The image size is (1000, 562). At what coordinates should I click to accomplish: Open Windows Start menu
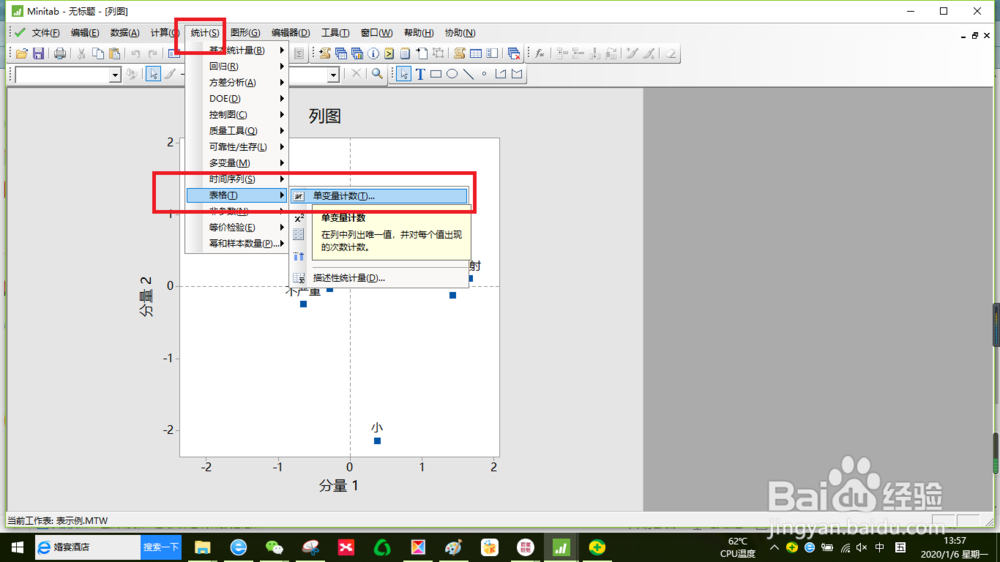pyautogui.click(x=17, y=547)
